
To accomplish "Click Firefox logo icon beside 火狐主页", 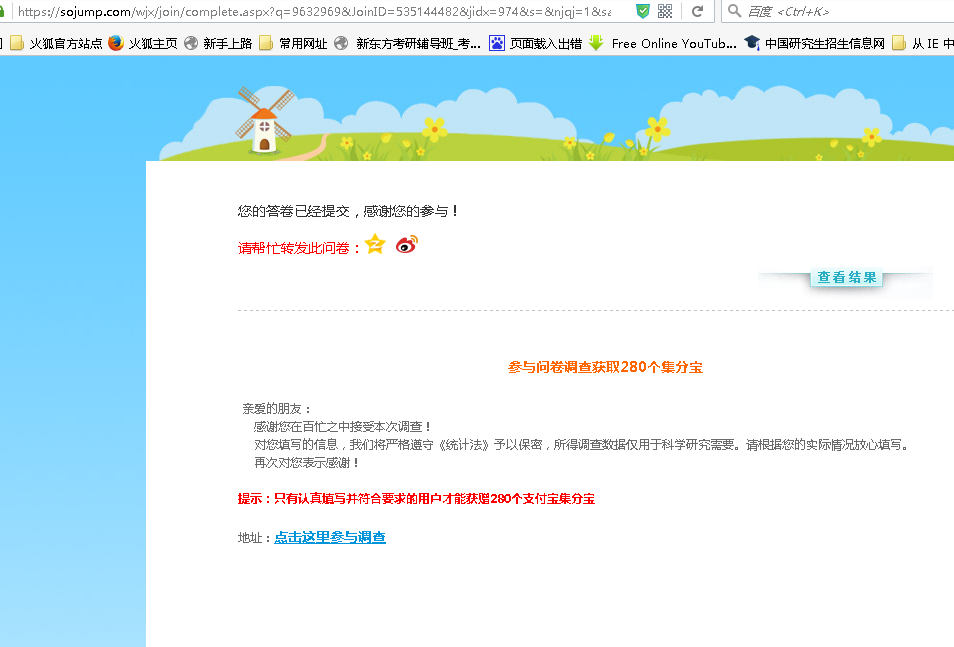I will (116, 43).
